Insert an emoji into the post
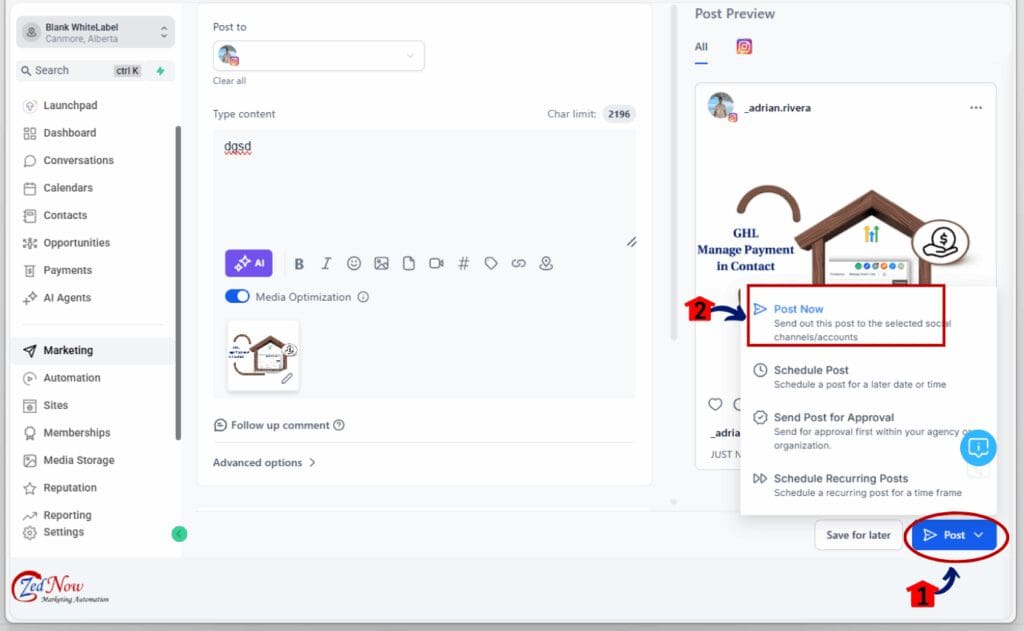The height and width of the screenshot is (631, 1024). point(353,263)
